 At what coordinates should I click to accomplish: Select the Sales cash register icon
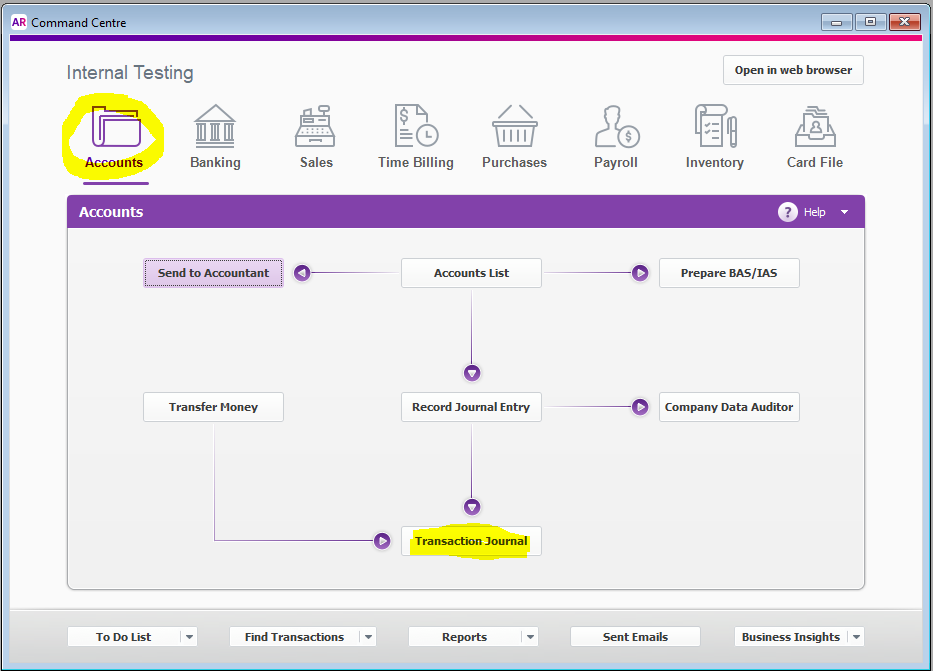coord(315,126)
